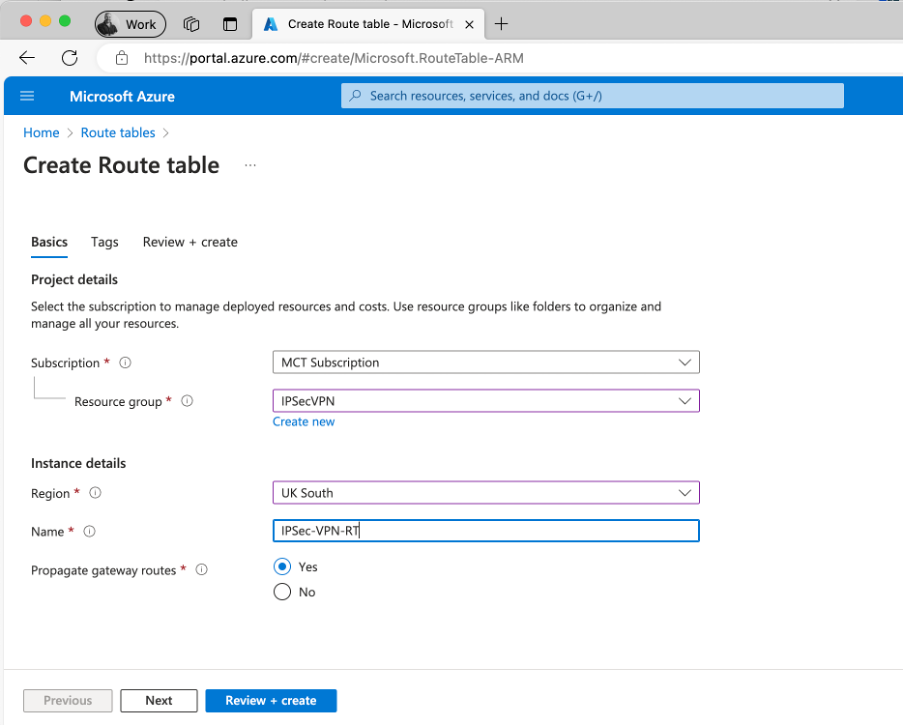
Task: Click the Create new resource group link
Action: (x=304, y=422)
